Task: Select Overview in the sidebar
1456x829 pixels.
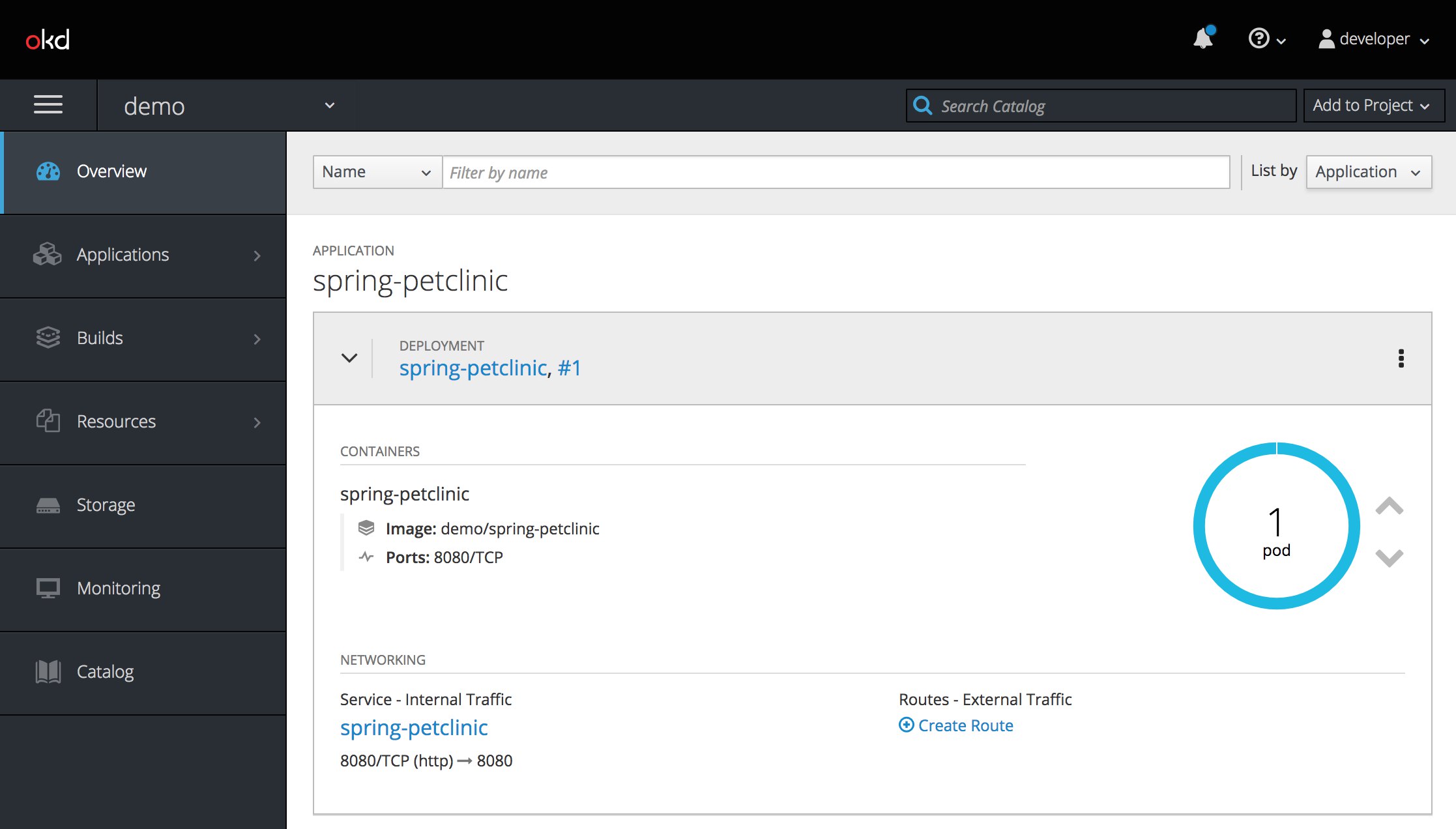Action: point(143,172)
